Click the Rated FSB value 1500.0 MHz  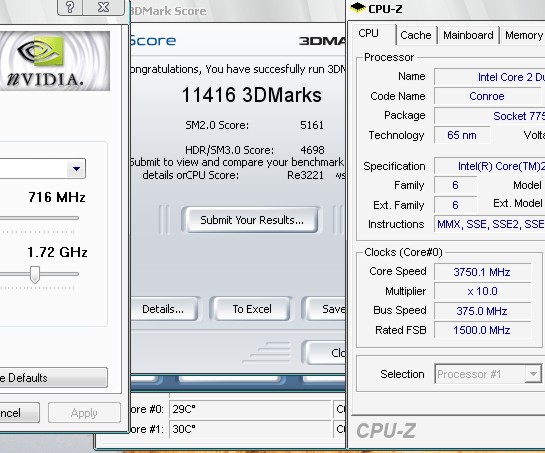point(482,330)
